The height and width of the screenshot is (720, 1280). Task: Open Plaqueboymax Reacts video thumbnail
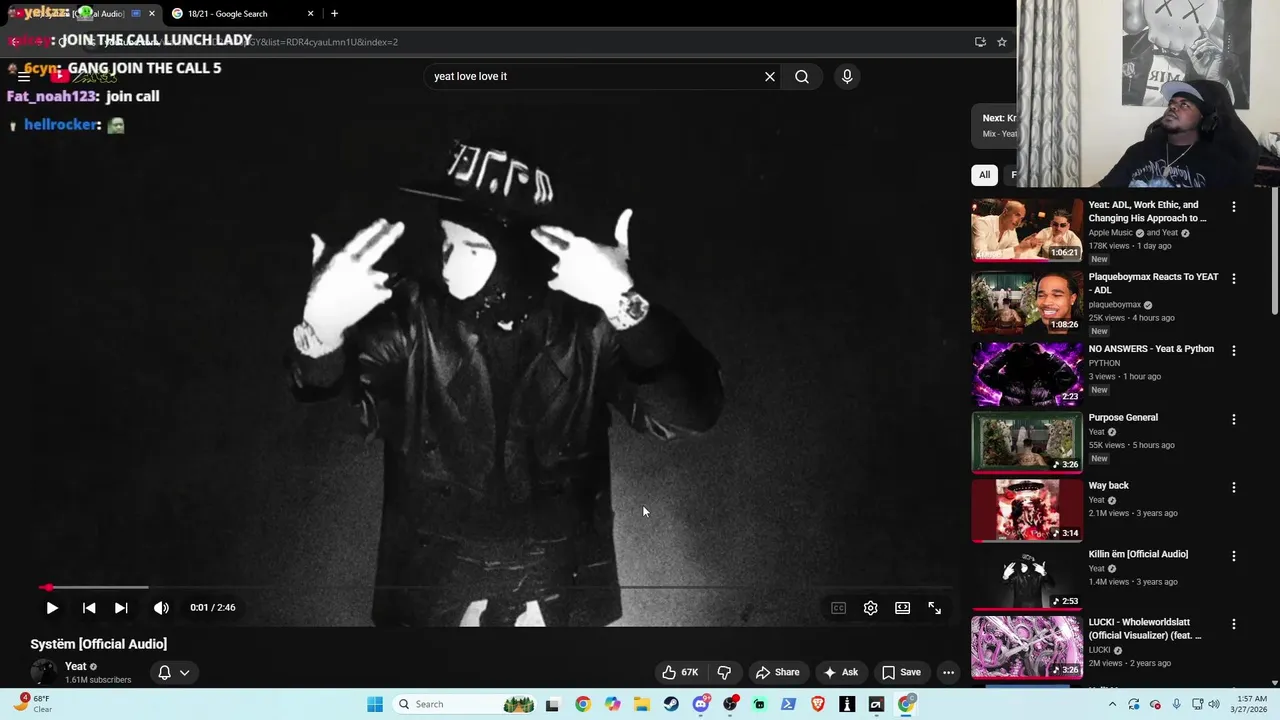pyautogui.click(x=1027, y=301)
